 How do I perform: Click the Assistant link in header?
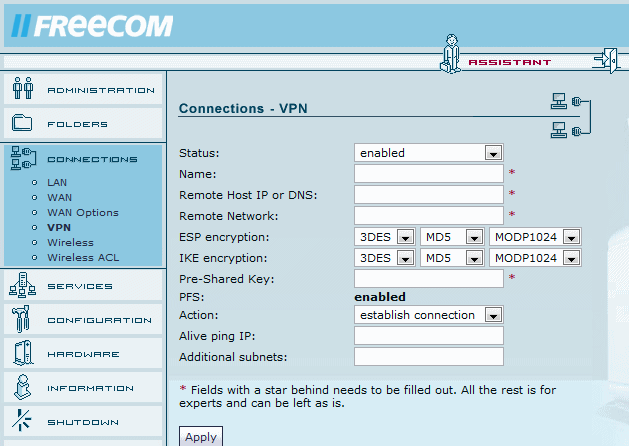click(509, 62)
